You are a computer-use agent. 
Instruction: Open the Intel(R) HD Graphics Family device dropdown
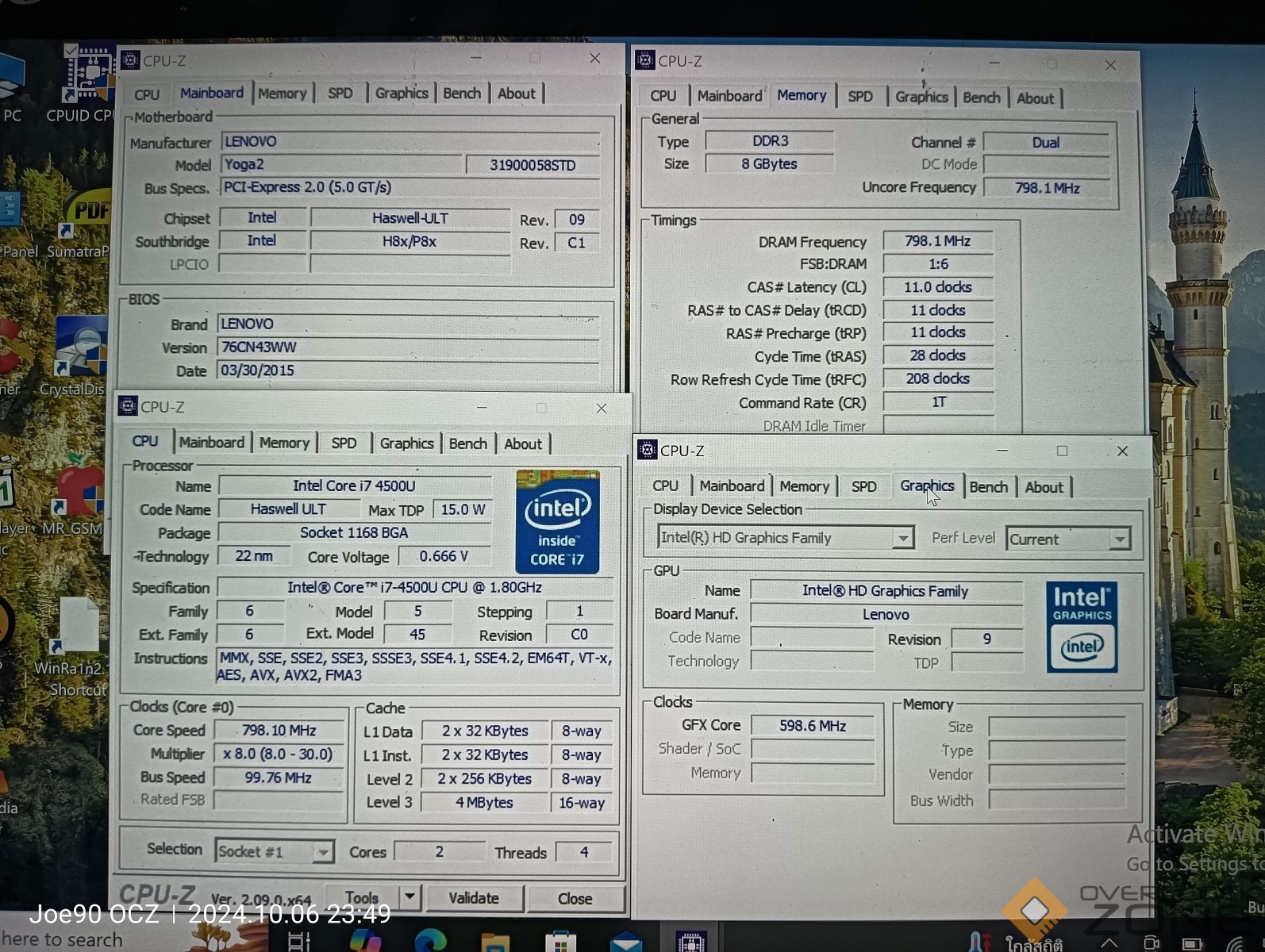[x=902, y=538]
